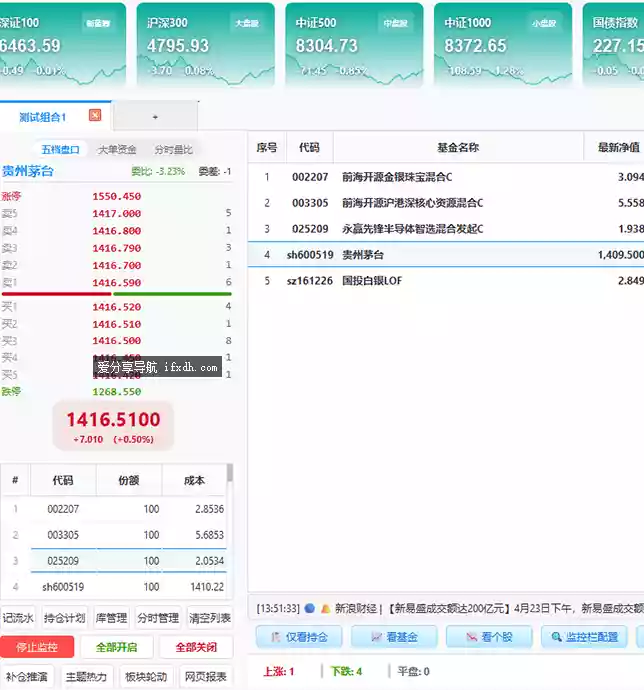Screen dimensions: 644x690
Task: Select row 前海开源金银珠宝混合C
Action: [446, 177]
